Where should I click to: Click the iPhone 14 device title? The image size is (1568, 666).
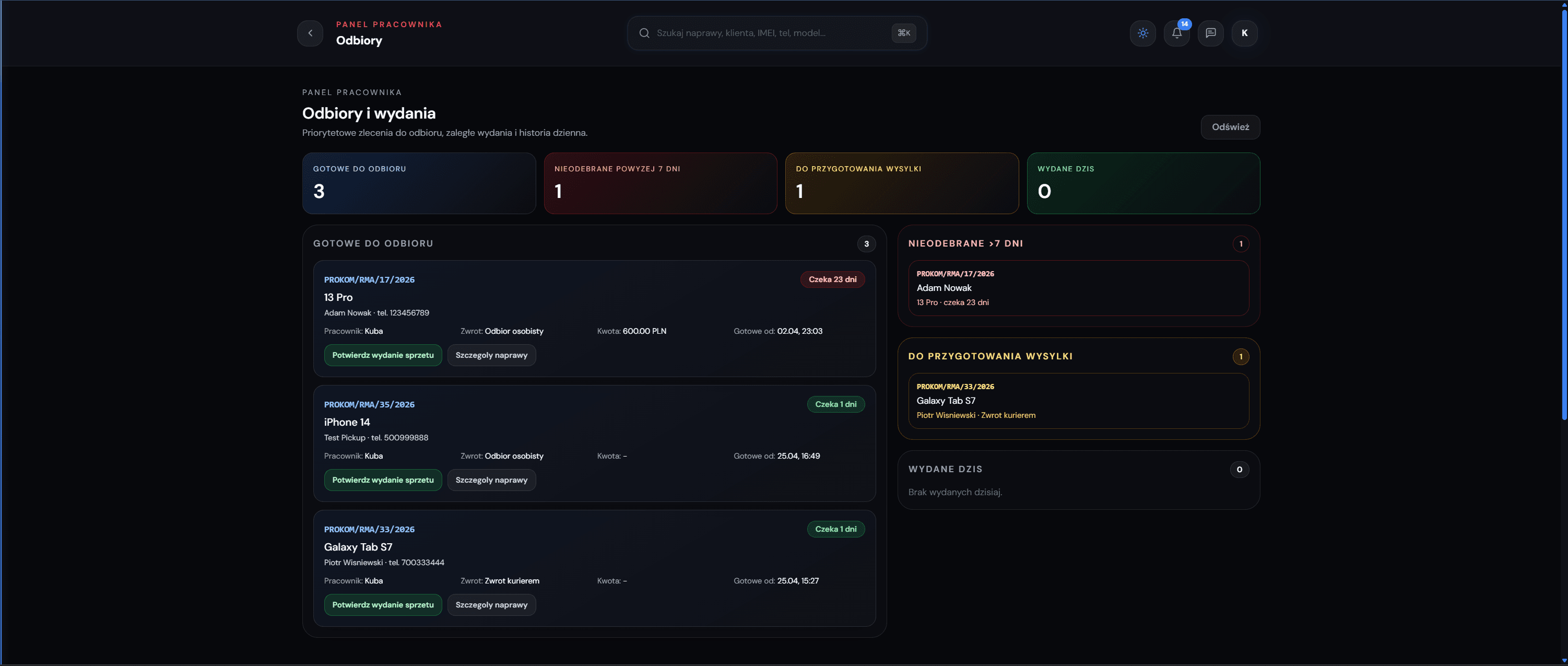tap(346, 423)
